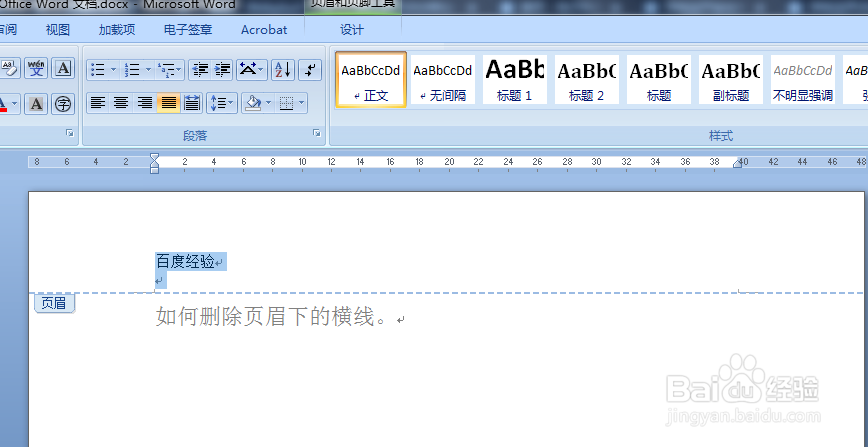
Task: Apply the bottom border button
Action: click(x=286, y=103)
